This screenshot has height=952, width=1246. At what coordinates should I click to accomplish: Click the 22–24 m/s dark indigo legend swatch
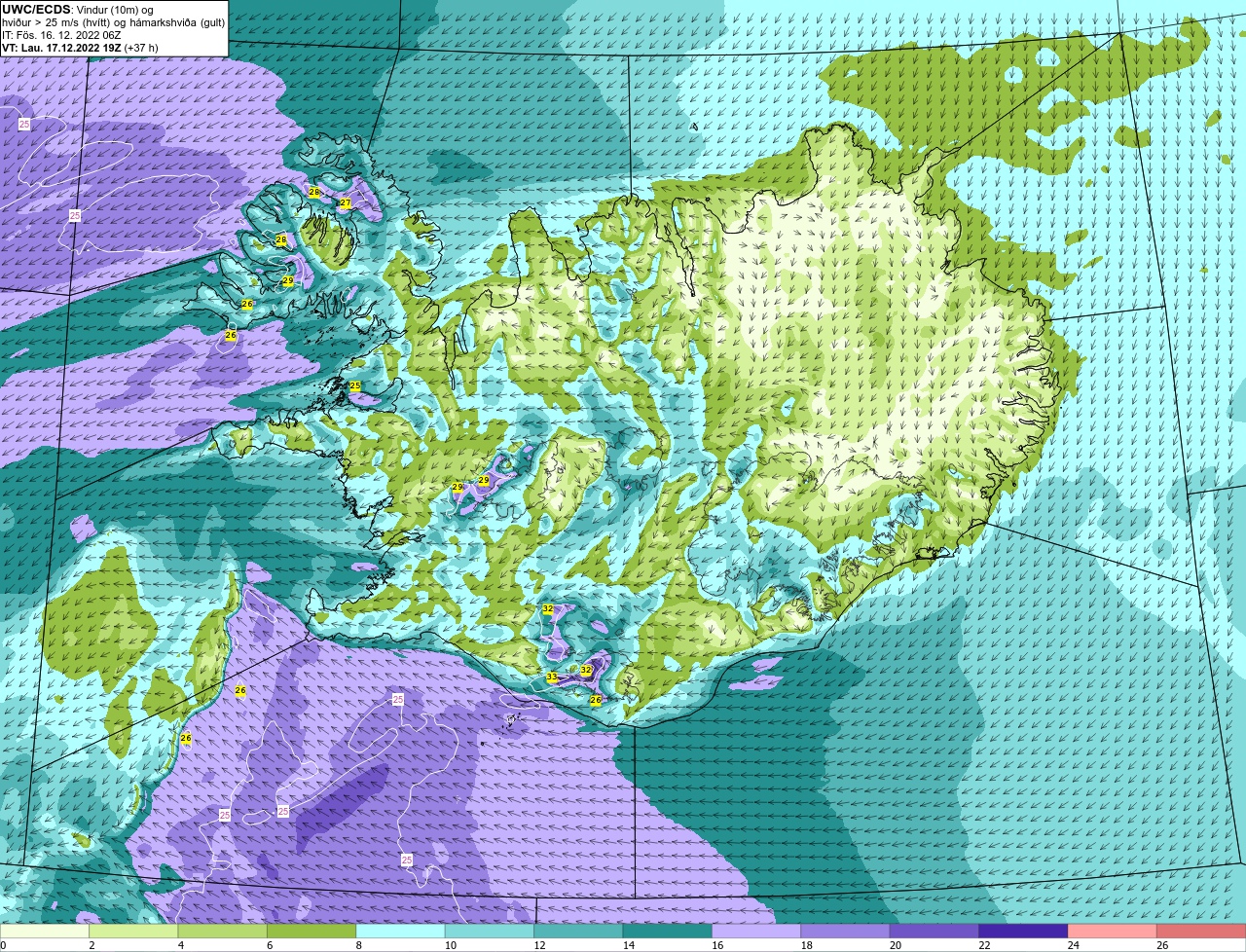click(x=1024, y=932)
